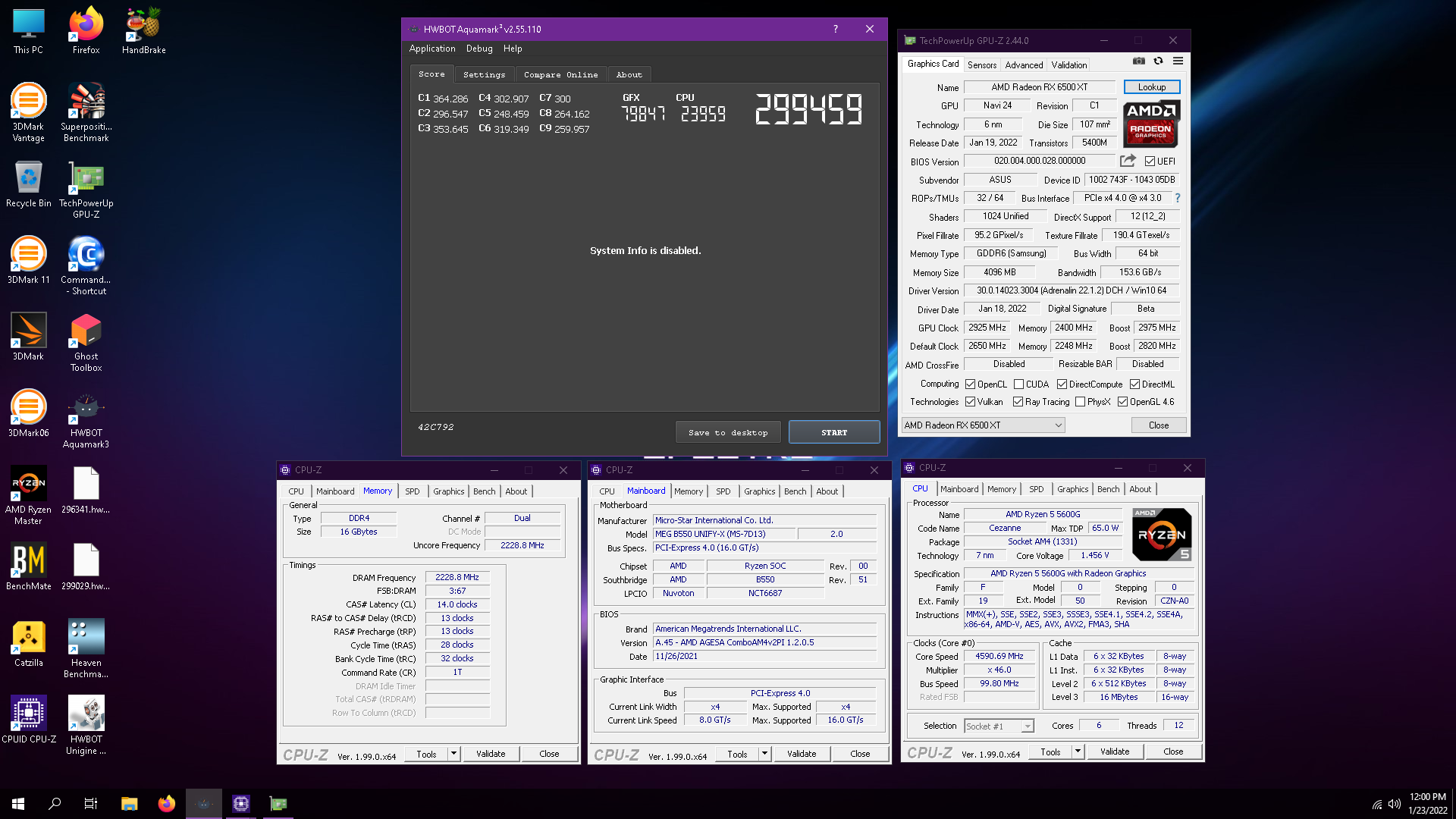Viewport: 1456px width, 819px height.
Task: Refresh GPU-Z data with refresh icon
Action: pyautogui.click(x=1158, y=61)
